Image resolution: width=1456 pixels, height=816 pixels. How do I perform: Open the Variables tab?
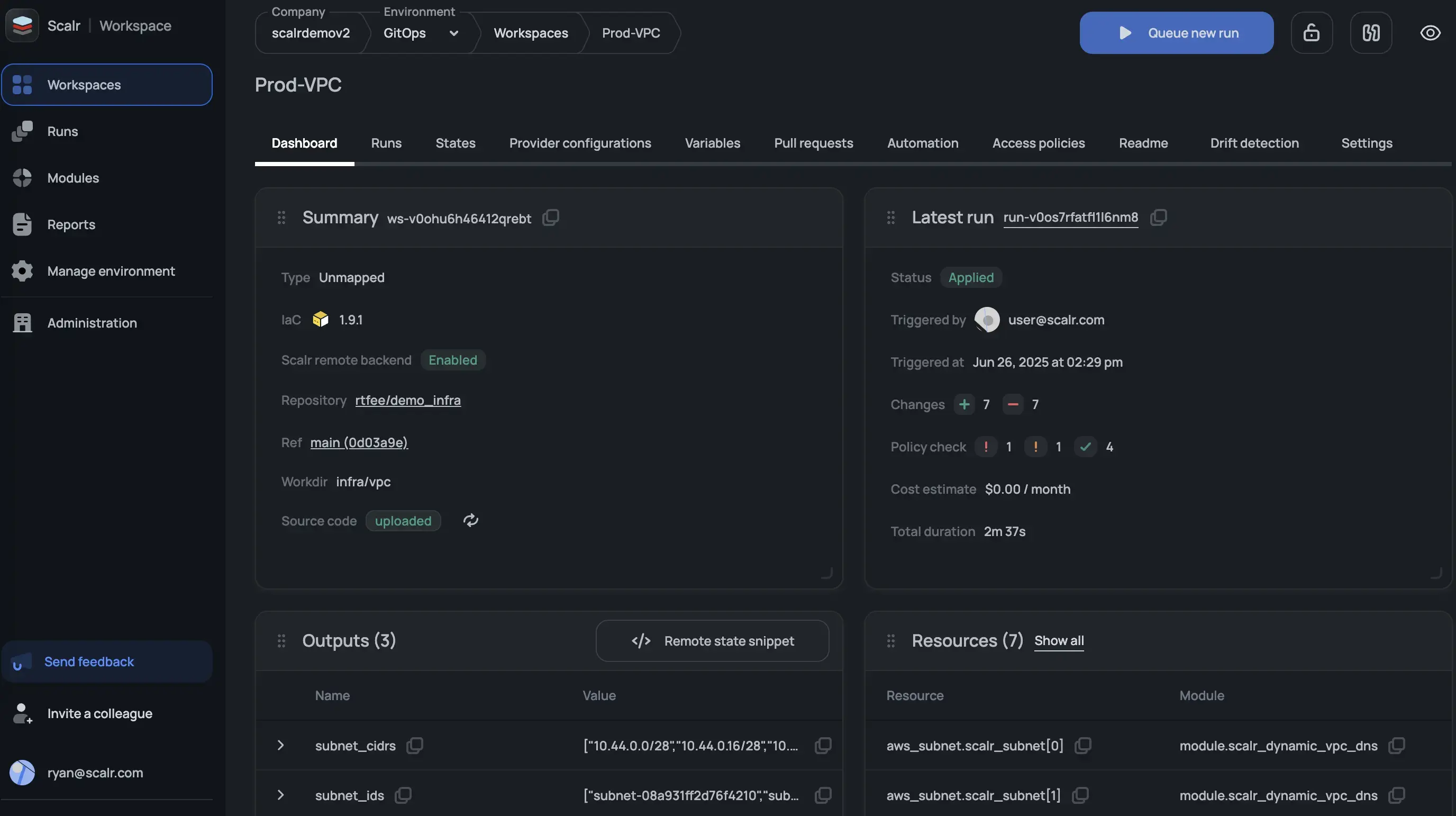(x=712, y=143)
